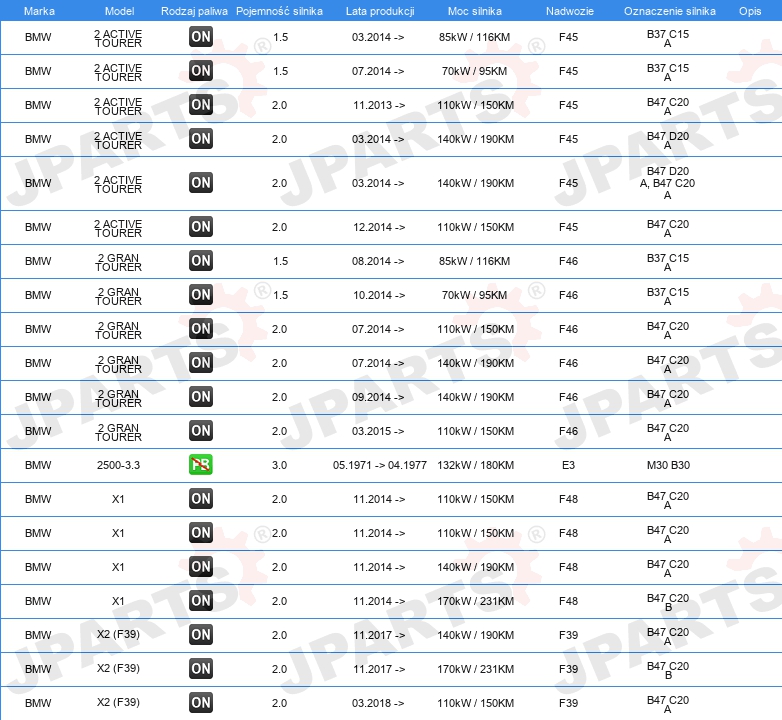
Task: Click the Marka column header
Action: click(39, 11)
